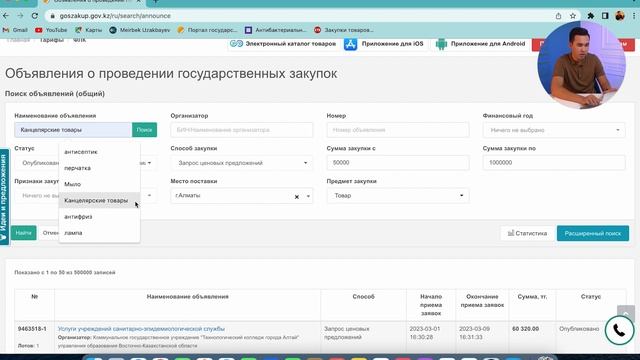Image resolution: width=640 pixels, height=360 pixels.
Task: Open Электронный каталог товаров
Action: [x=283, y=44]
